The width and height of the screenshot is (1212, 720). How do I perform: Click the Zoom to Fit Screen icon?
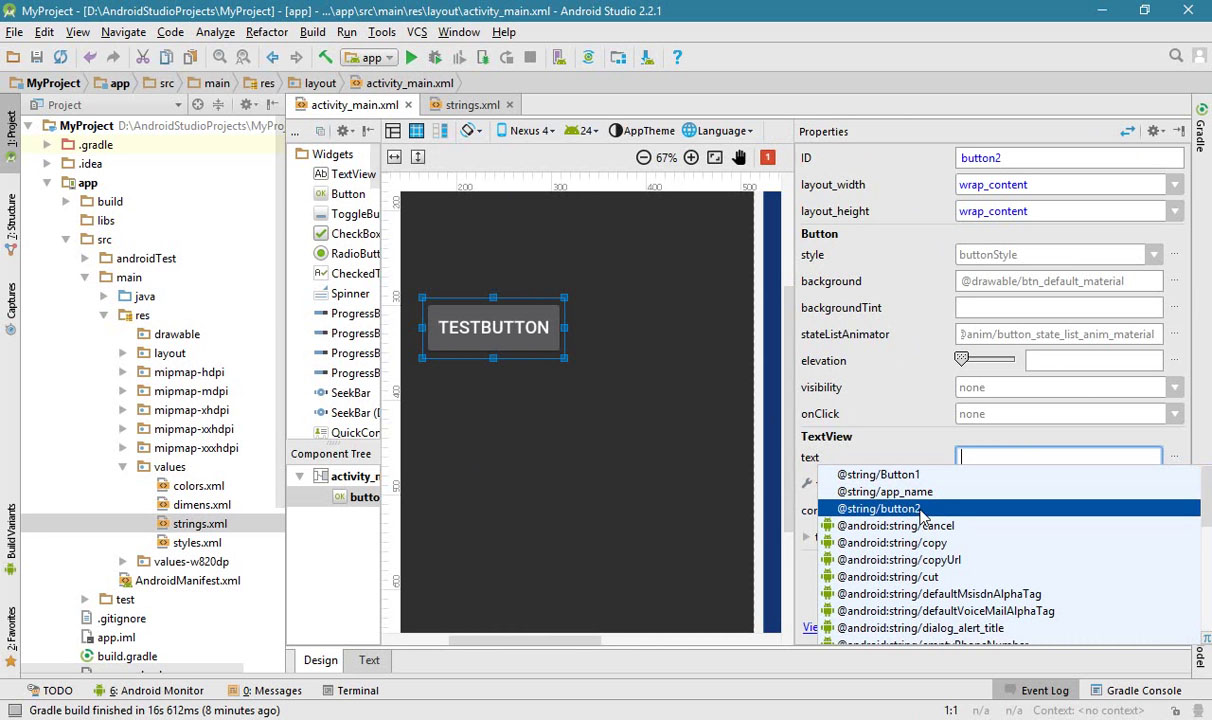coord(714,157)
